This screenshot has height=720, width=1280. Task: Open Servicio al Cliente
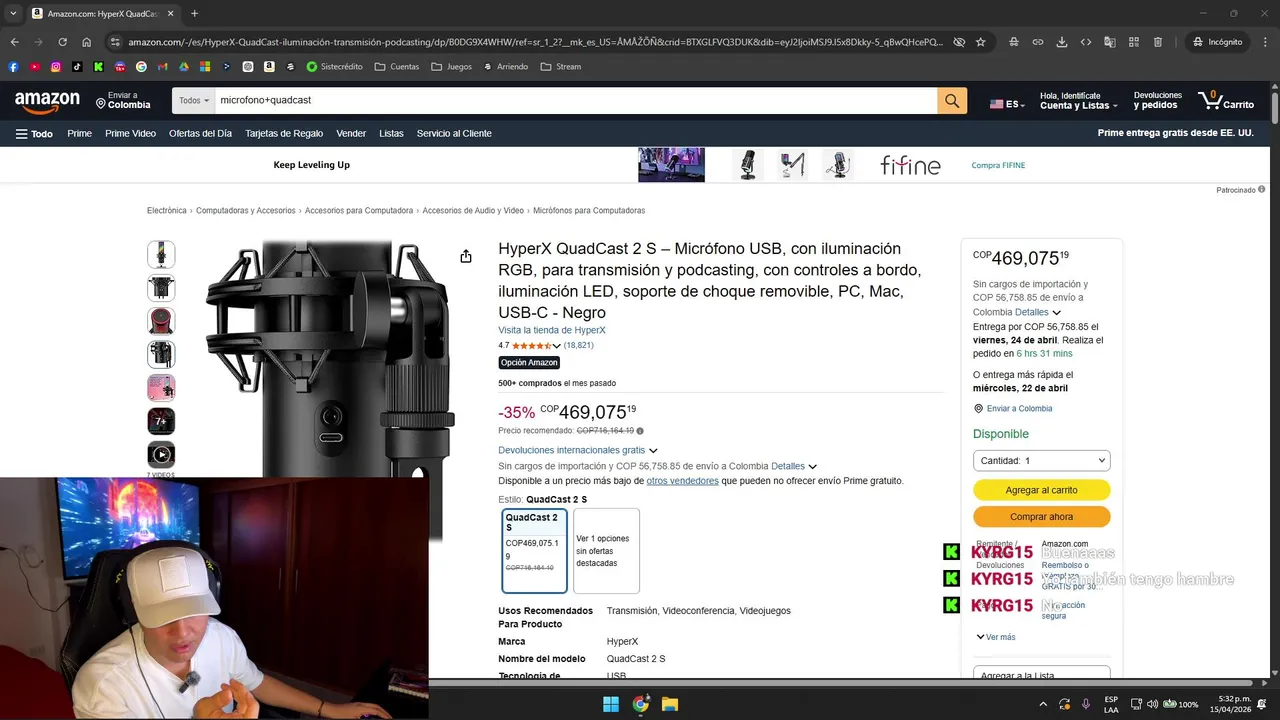click(x=454, y=133)
